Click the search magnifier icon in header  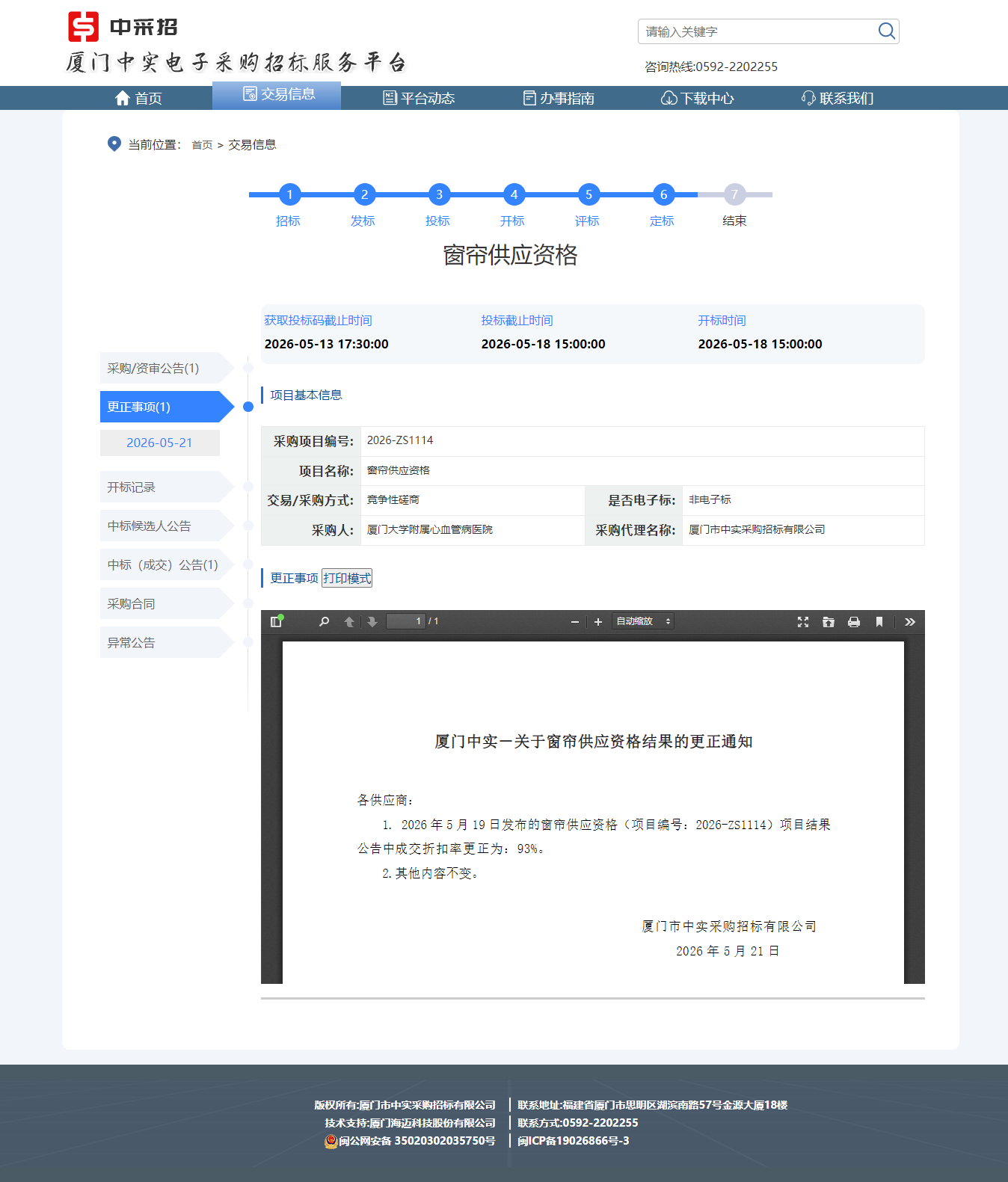coord(886,31)
